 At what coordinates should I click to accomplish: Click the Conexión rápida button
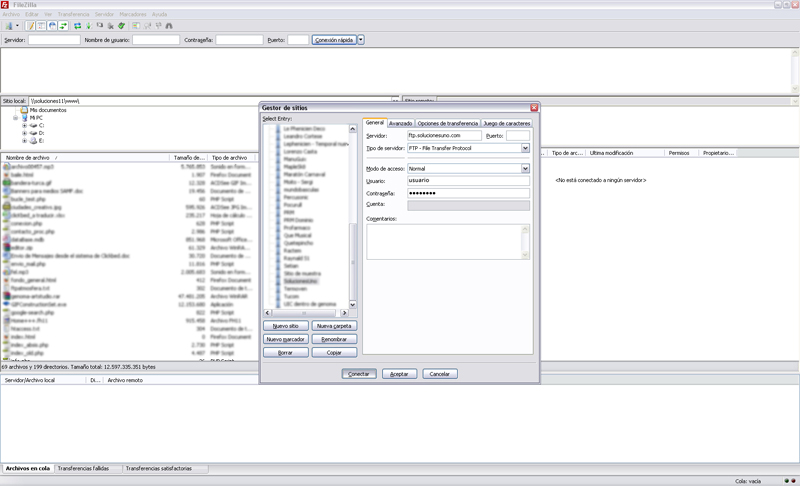point(334,40)
